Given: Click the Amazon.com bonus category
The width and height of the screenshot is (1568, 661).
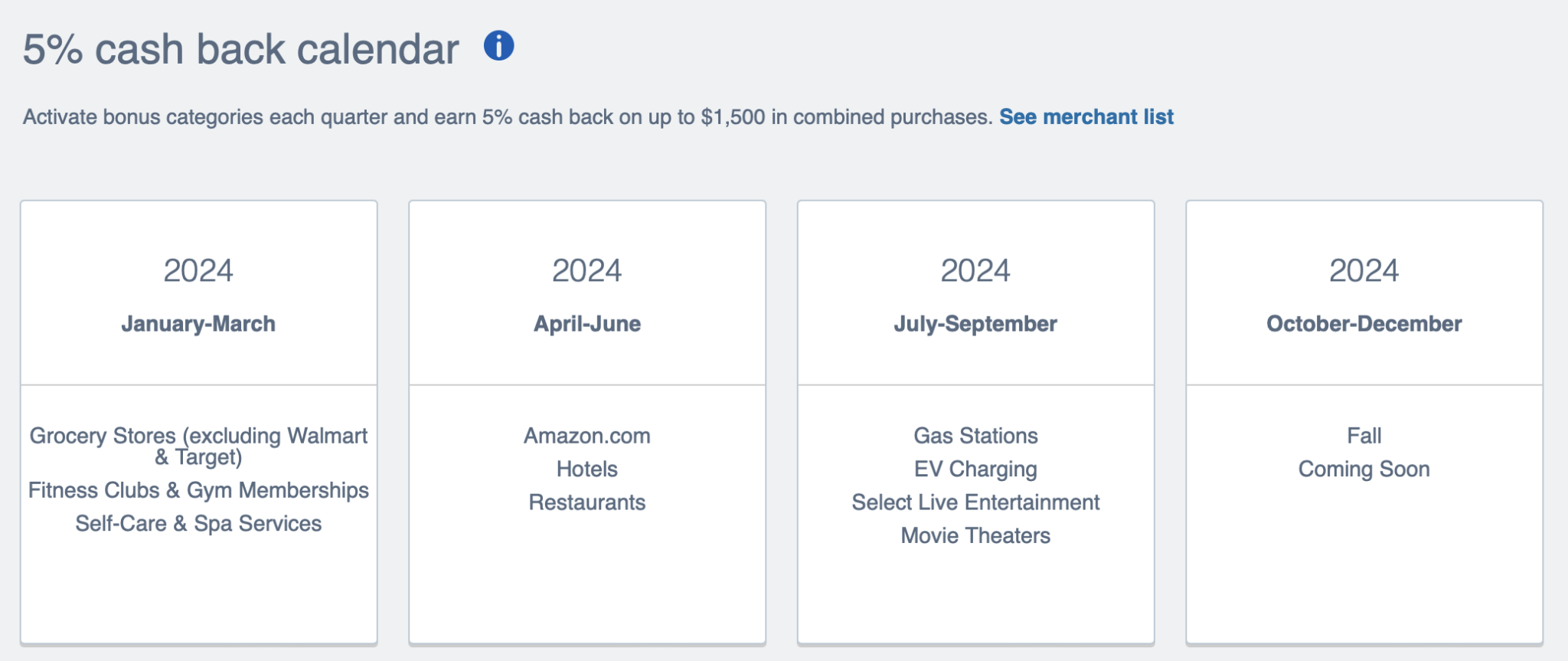Looking at the screenshot, I should click(x=586, y=436).
